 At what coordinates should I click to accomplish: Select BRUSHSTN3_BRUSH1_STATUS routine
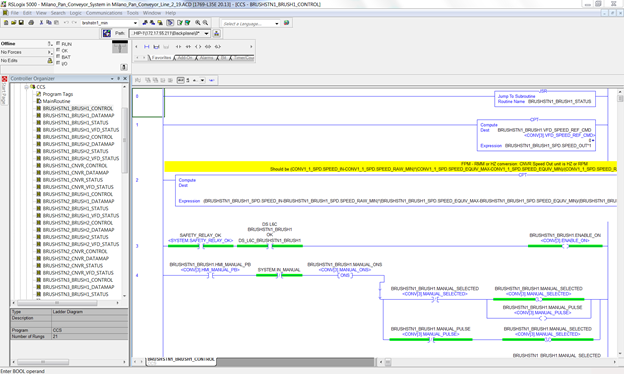[75, 295]
